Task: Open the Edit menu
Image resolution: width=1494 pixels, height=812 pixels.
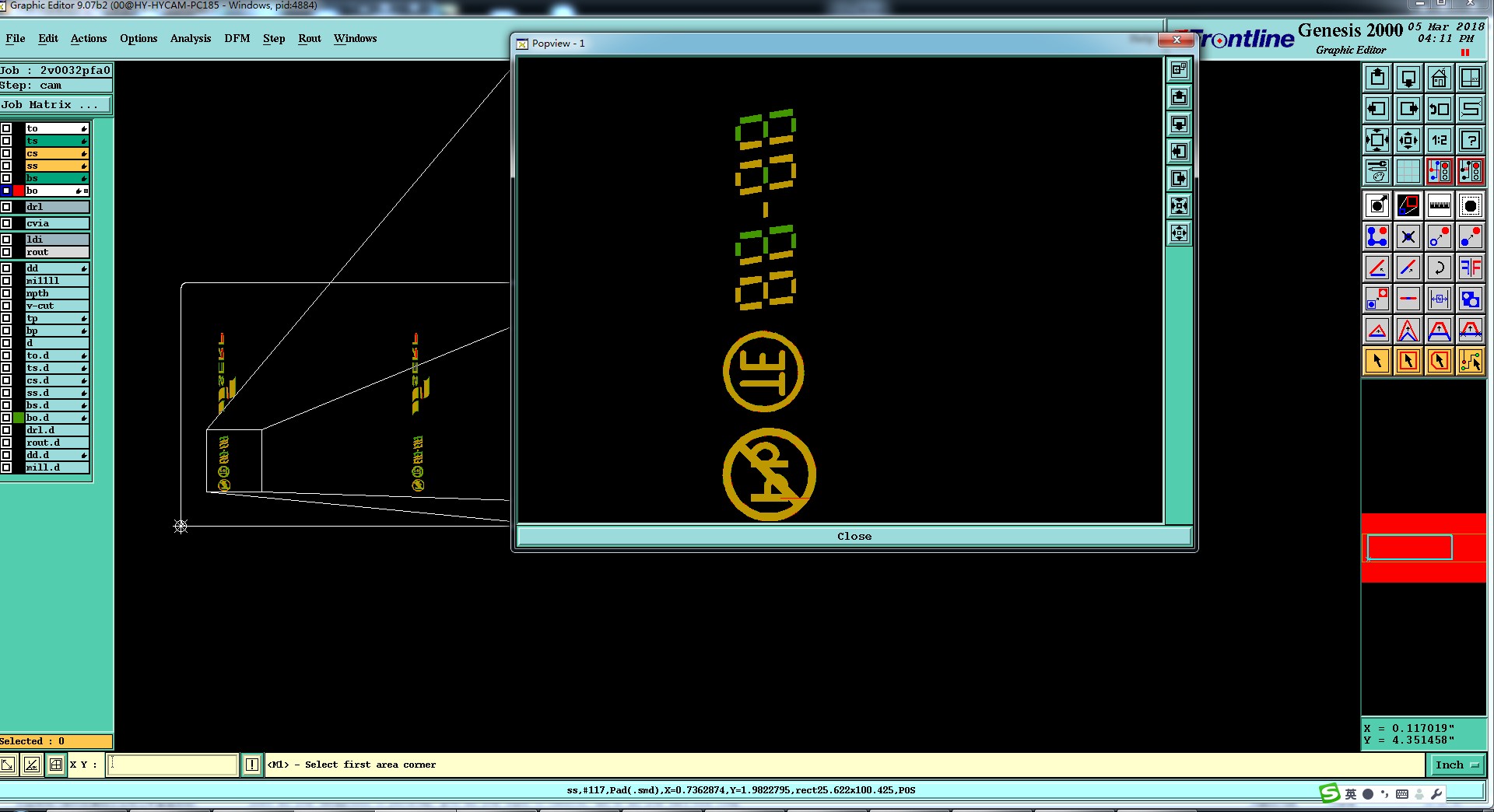Action: pos(48,38)
